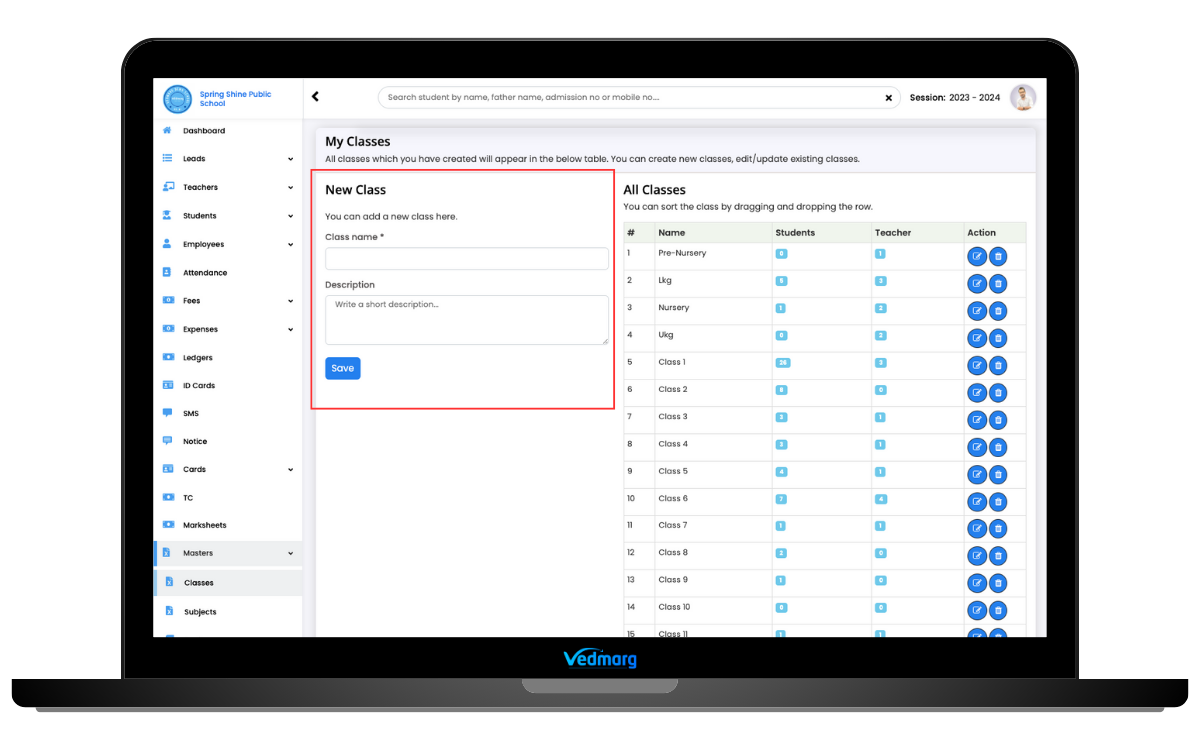Screen dimensions: 1200x750
Task: Click the Class name input field
Action: [466, 259]
